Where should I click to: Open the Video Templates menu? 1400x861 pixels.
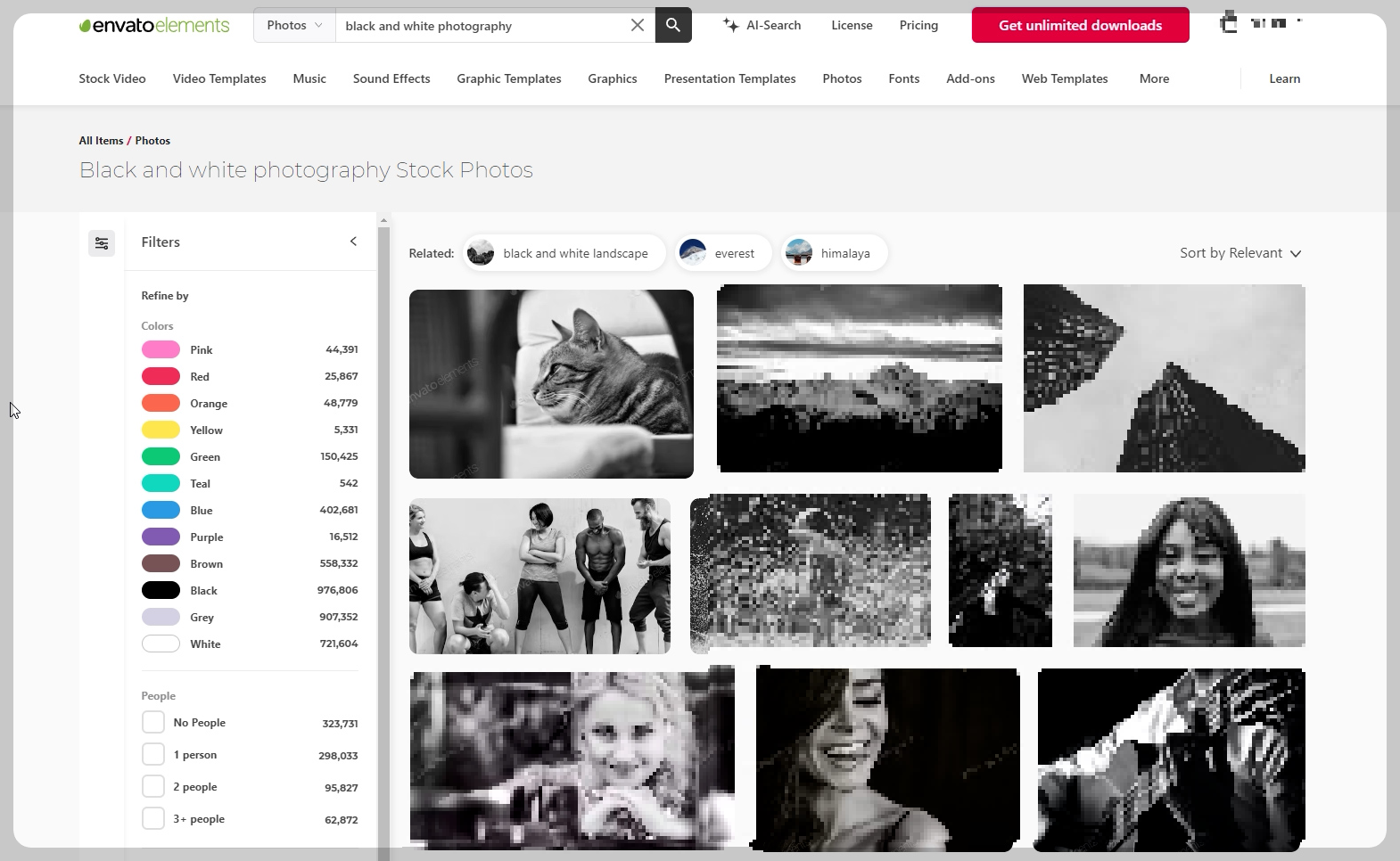pyautogui.click(x=219, y=78)
